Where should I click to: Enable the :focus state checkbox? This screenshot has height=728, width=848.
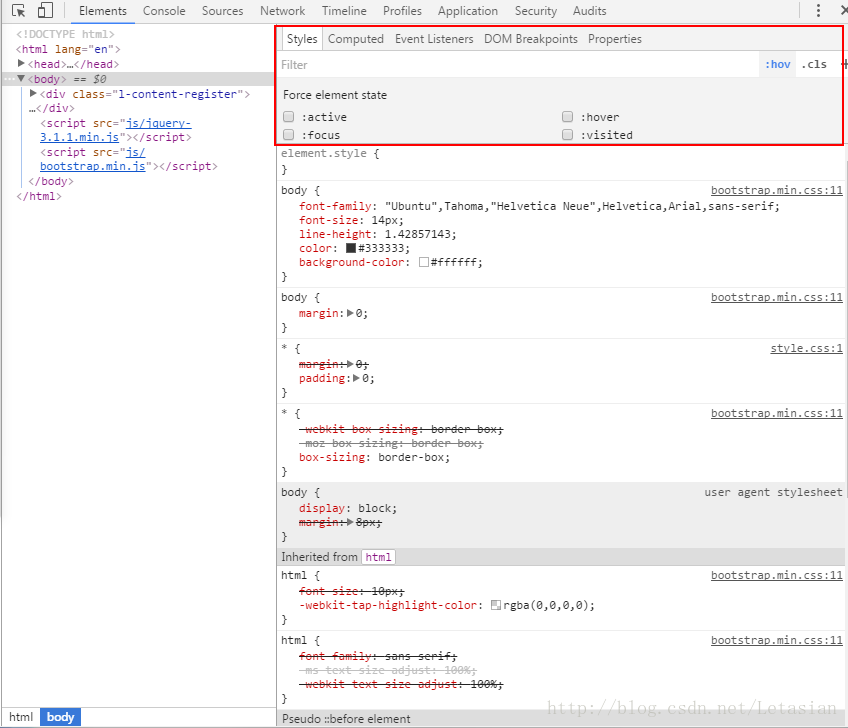289,135
